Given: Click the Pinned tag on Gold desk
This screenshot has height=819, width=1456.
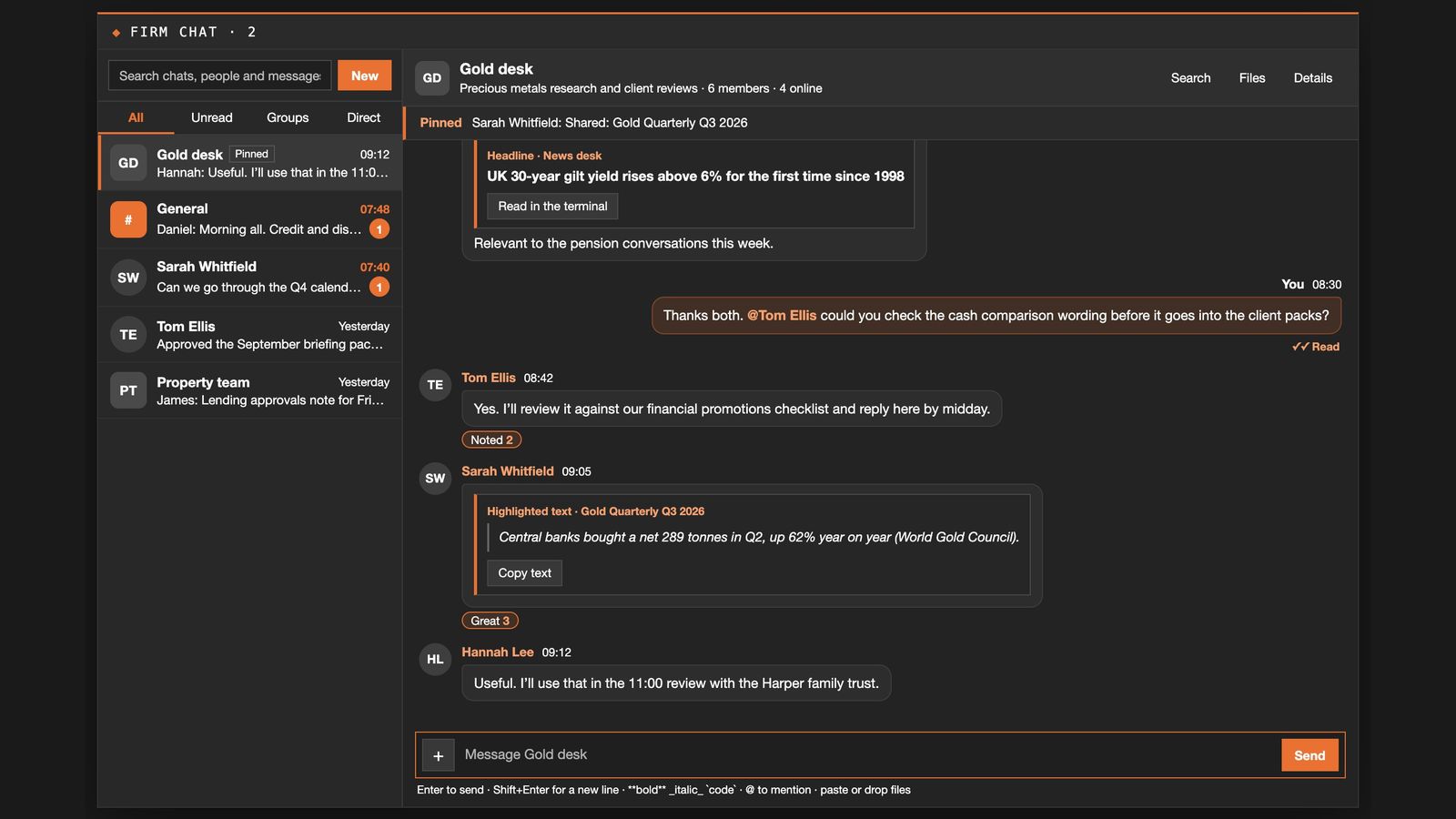Looking at the screenshot, I should (x=252, y=154).
